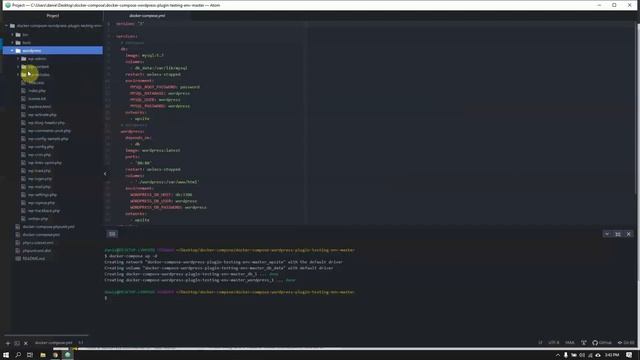Screen dimensions: 640x360
Task: Open license.txt in the tree
Action: [x=37, y=99]
